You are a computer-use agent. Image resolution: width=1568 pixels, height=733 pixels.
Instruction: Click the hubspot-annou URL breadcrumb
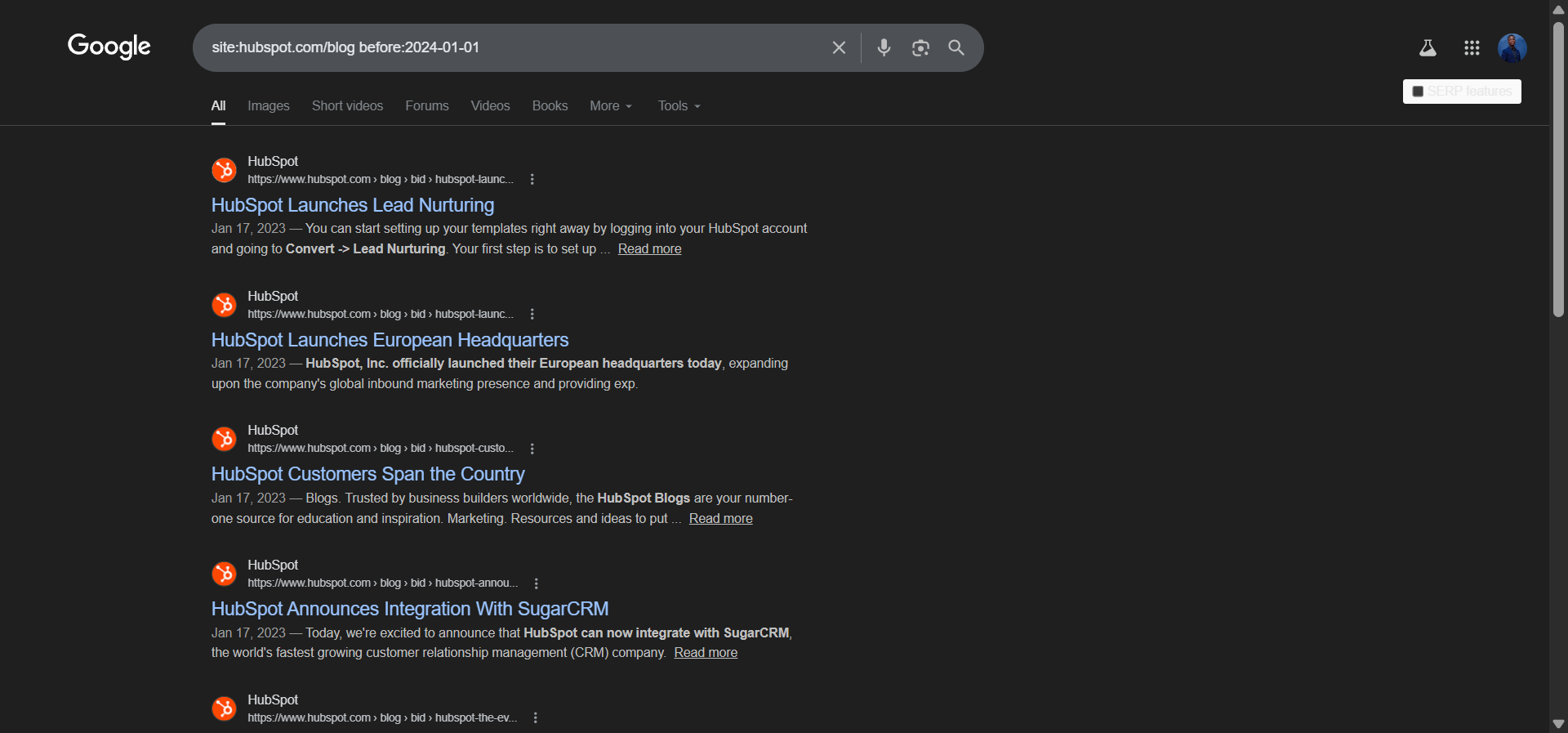383,583
